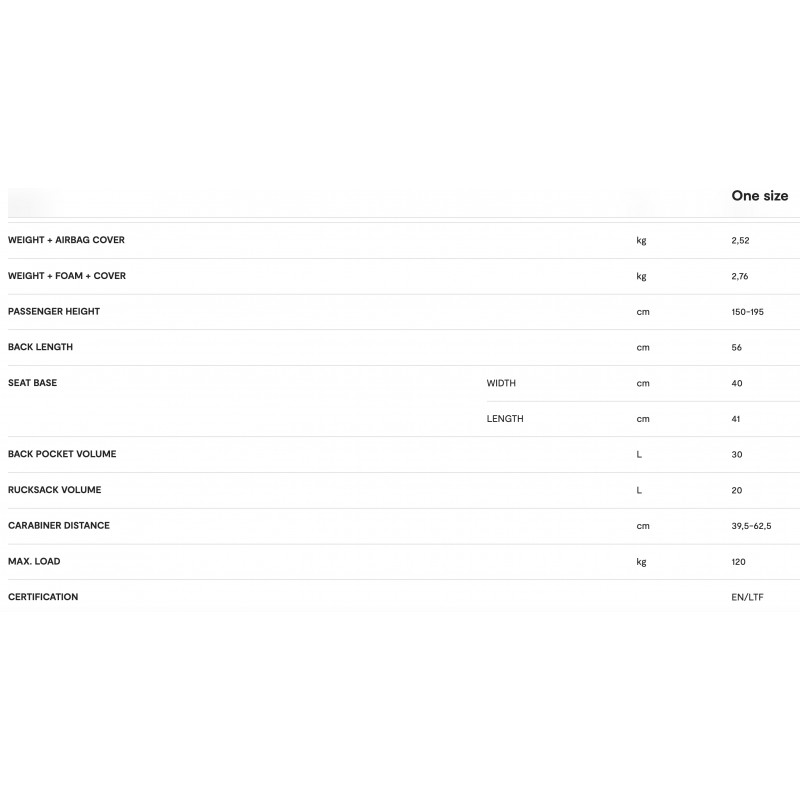The width and height of the screenshot is (800, 800).
Task: Select the WEIGHT + FOAM + COVER label
Action: click(x=67, y=276)
